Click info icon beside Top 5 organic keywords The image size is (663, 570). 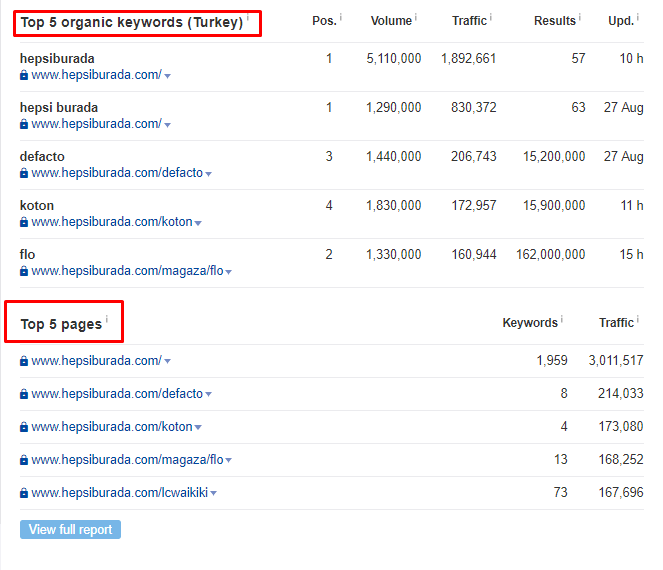coord(248,17)
